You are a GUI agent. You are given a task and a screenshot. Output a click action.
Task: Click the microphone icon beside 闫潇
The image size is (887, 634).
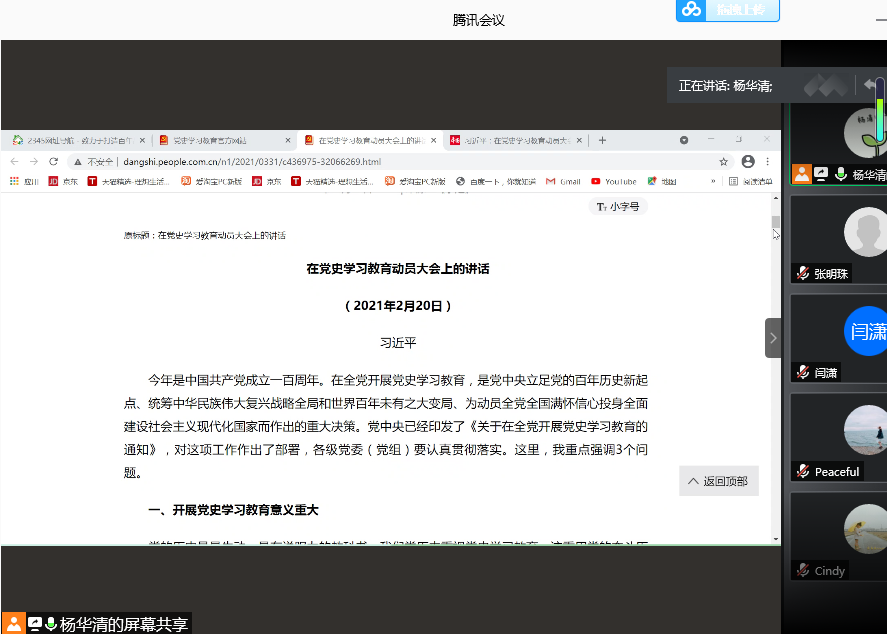point(802,372)
